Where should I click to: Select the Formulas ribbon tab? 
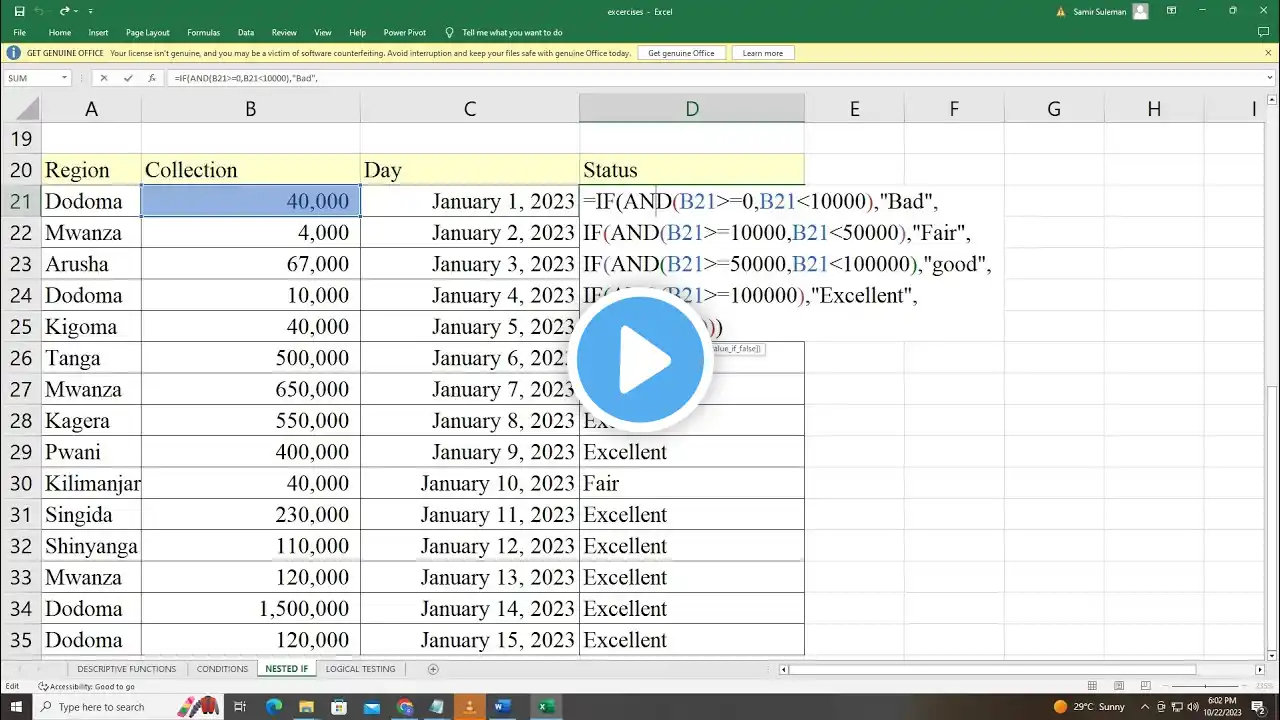pyautogui.click(x=204, y=32)
